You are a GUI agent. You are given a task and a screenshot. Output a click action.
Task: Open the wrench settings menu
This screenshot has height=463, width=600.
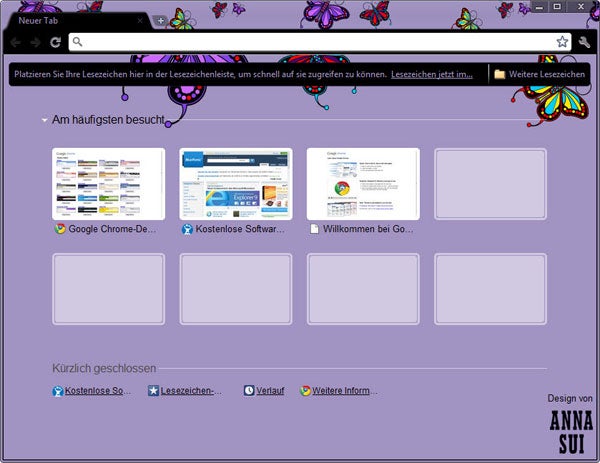tap(584, 42)
